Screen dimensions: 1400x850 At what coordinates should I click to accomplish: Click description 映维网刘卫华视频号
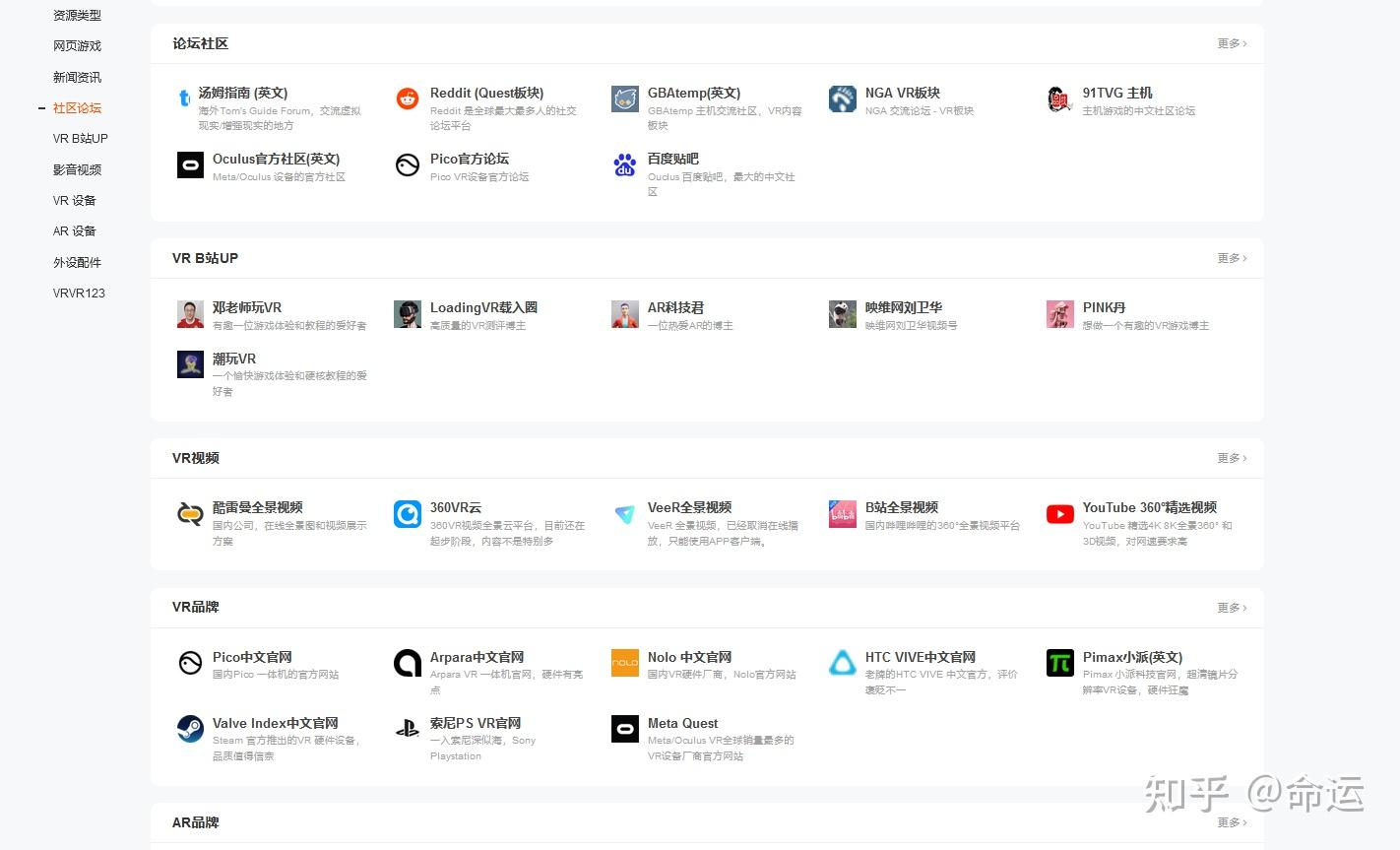(x=912, y=326)
